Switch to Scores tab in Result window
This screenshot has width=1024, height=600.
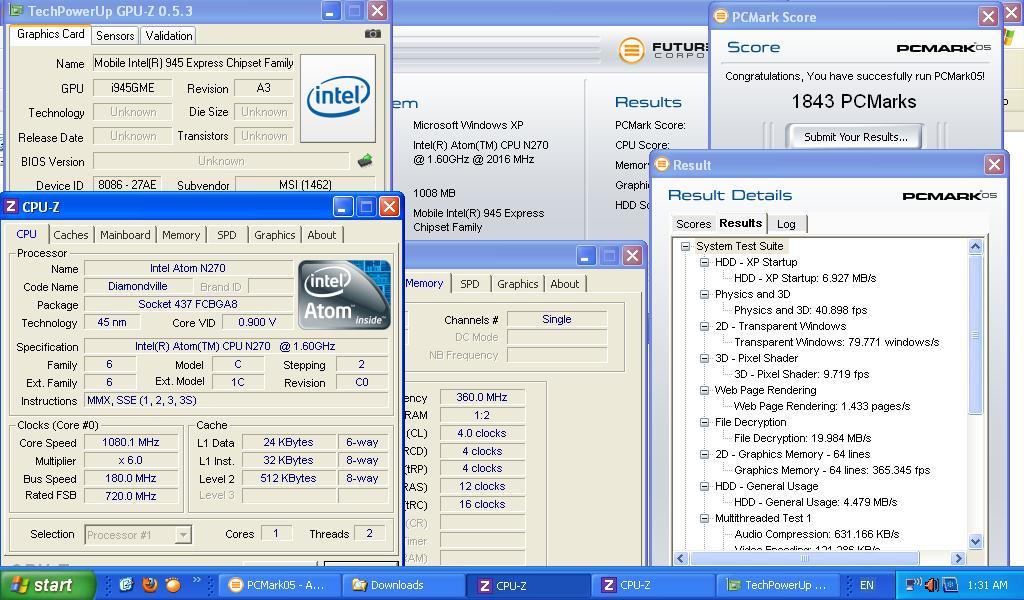point(693,224)
